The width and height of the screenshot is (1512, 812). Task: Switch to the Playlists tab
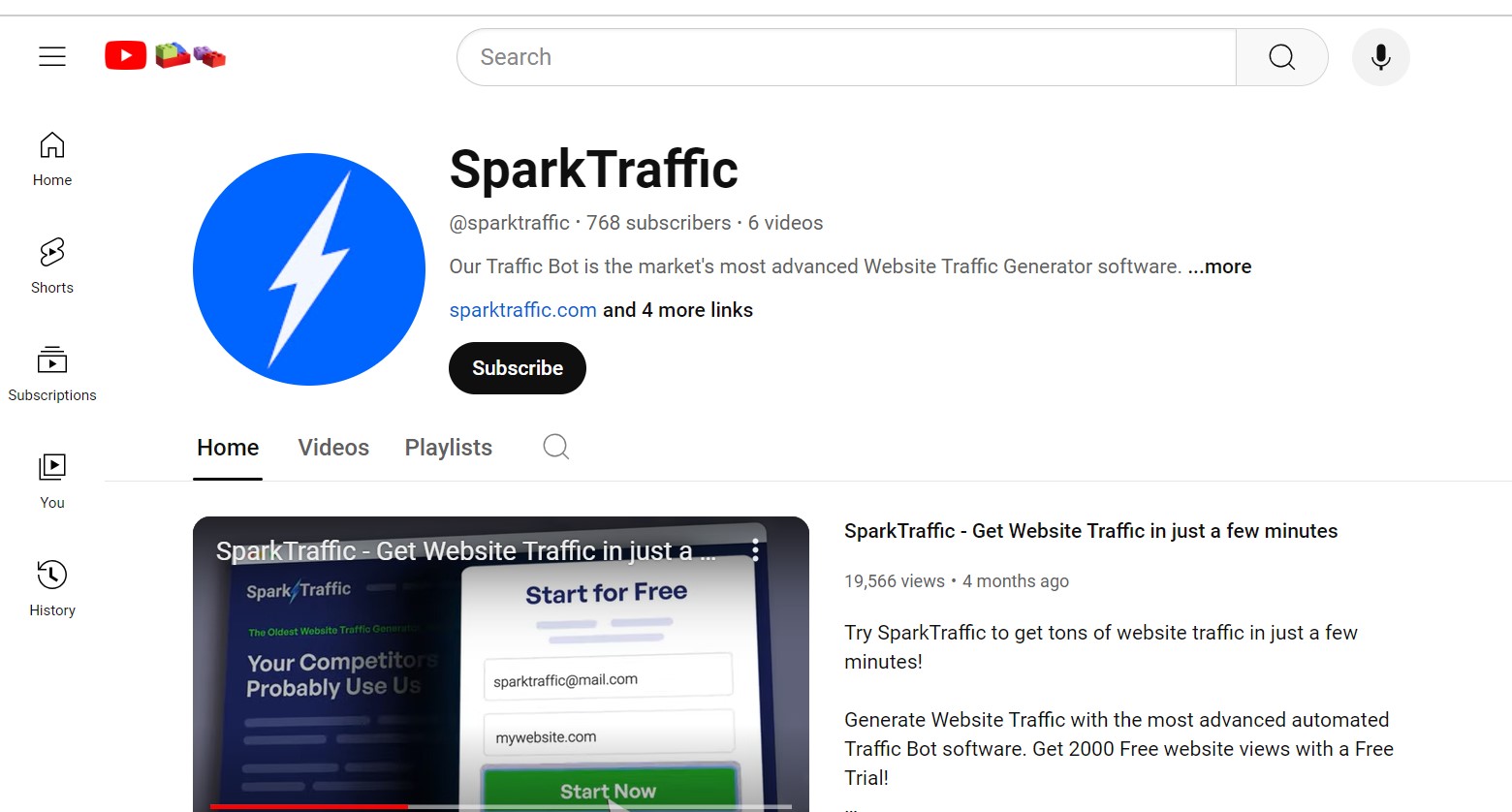click(x=449, y=448)
